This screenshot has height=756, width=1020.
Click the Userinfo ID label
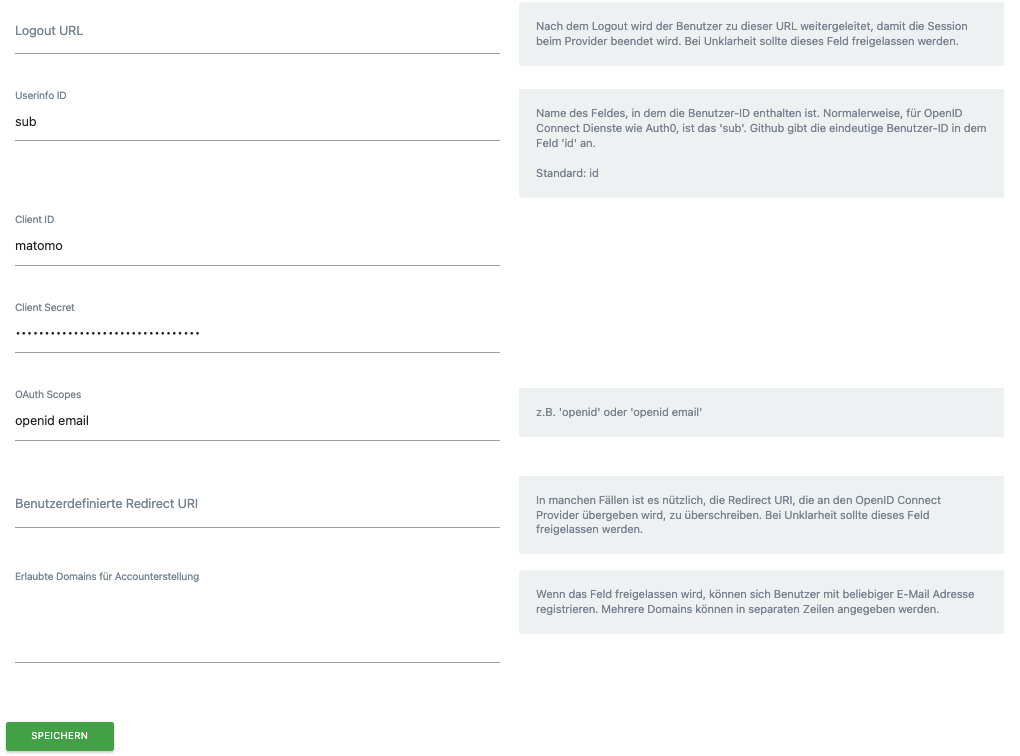41,95
